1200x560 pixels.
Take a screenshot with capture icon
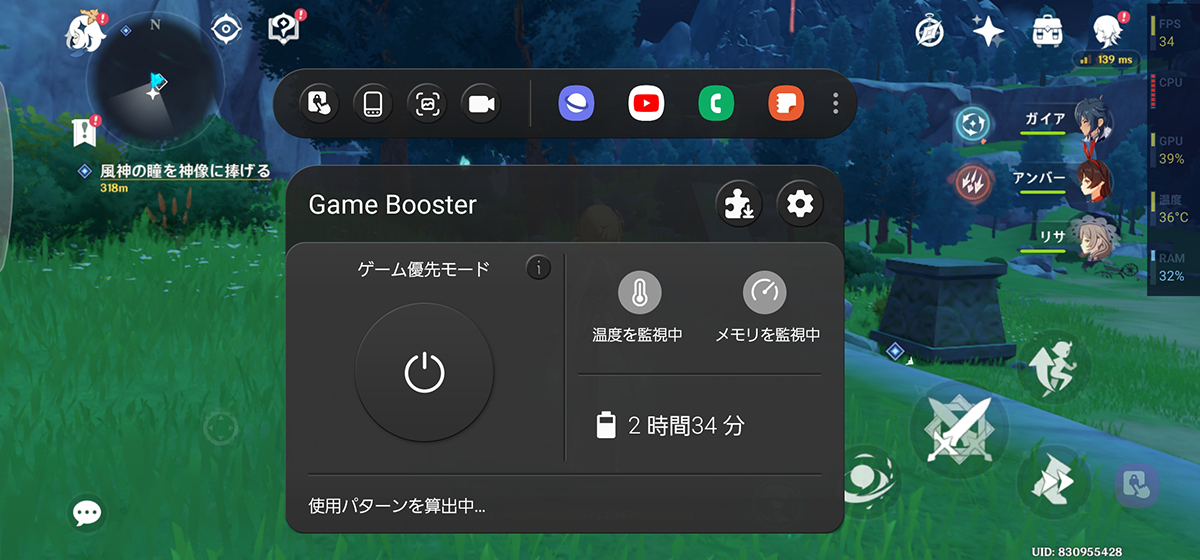[x=427, y=103]
